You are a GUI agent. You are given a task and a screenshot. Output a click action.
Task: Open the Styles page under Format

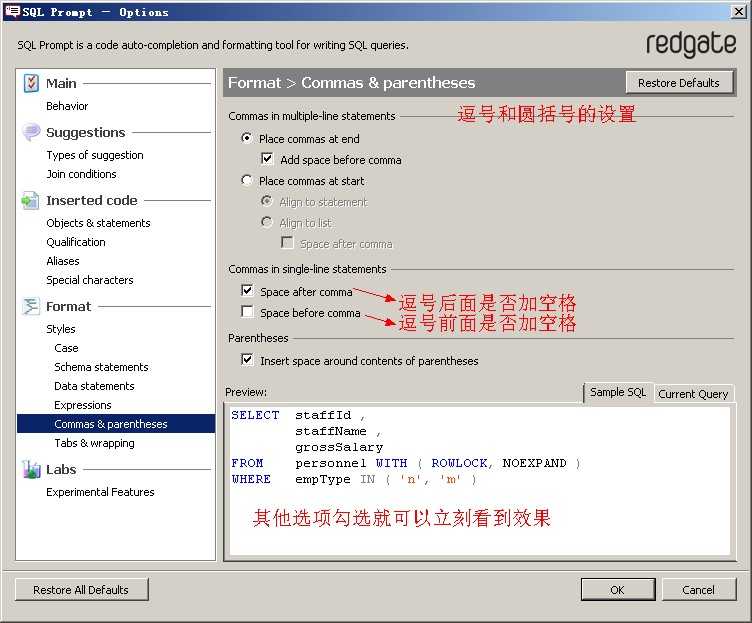(61, 329)
